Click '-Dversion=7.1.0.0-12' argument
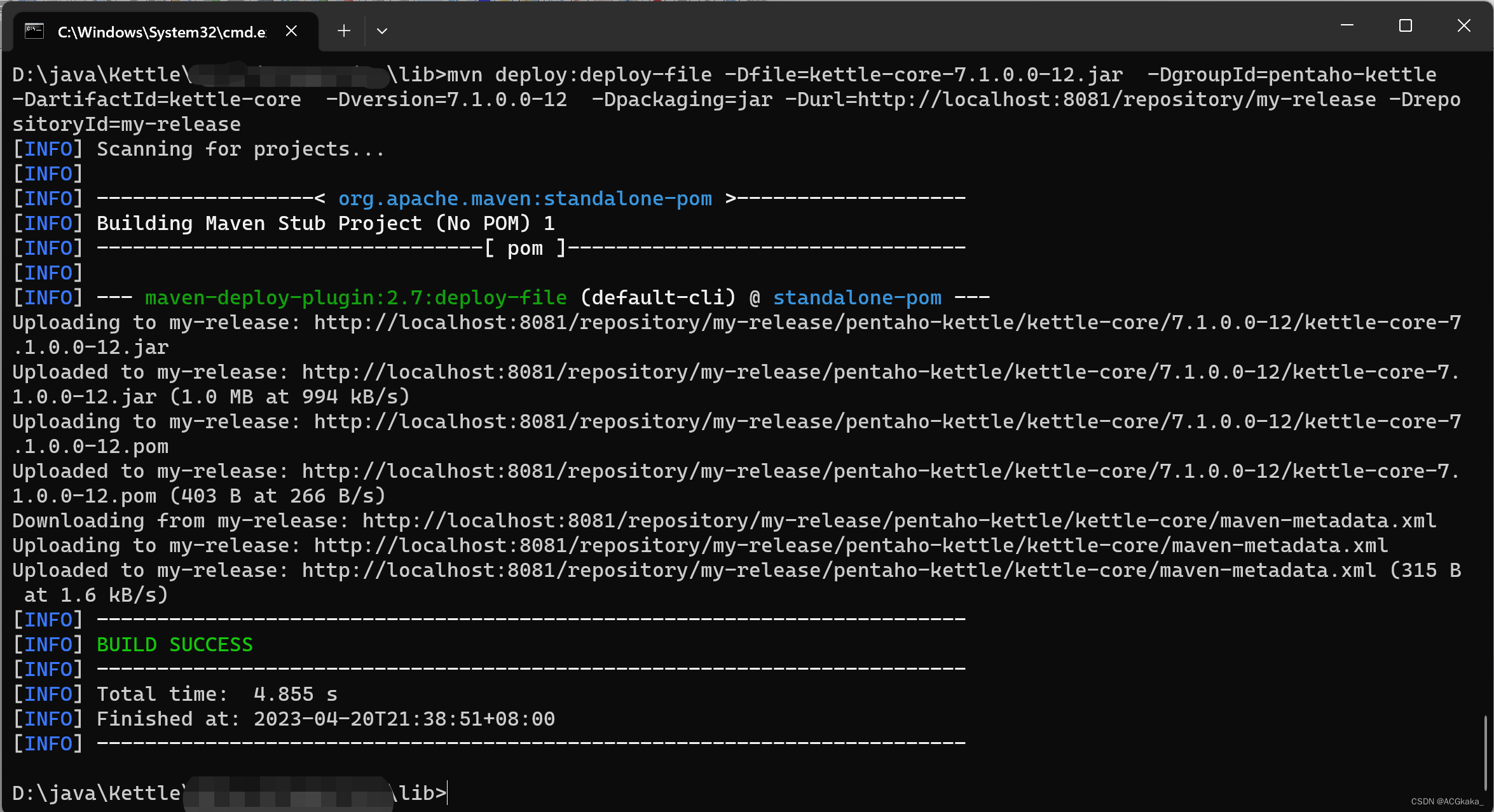Screen dimensions: 1494x812 446,99
